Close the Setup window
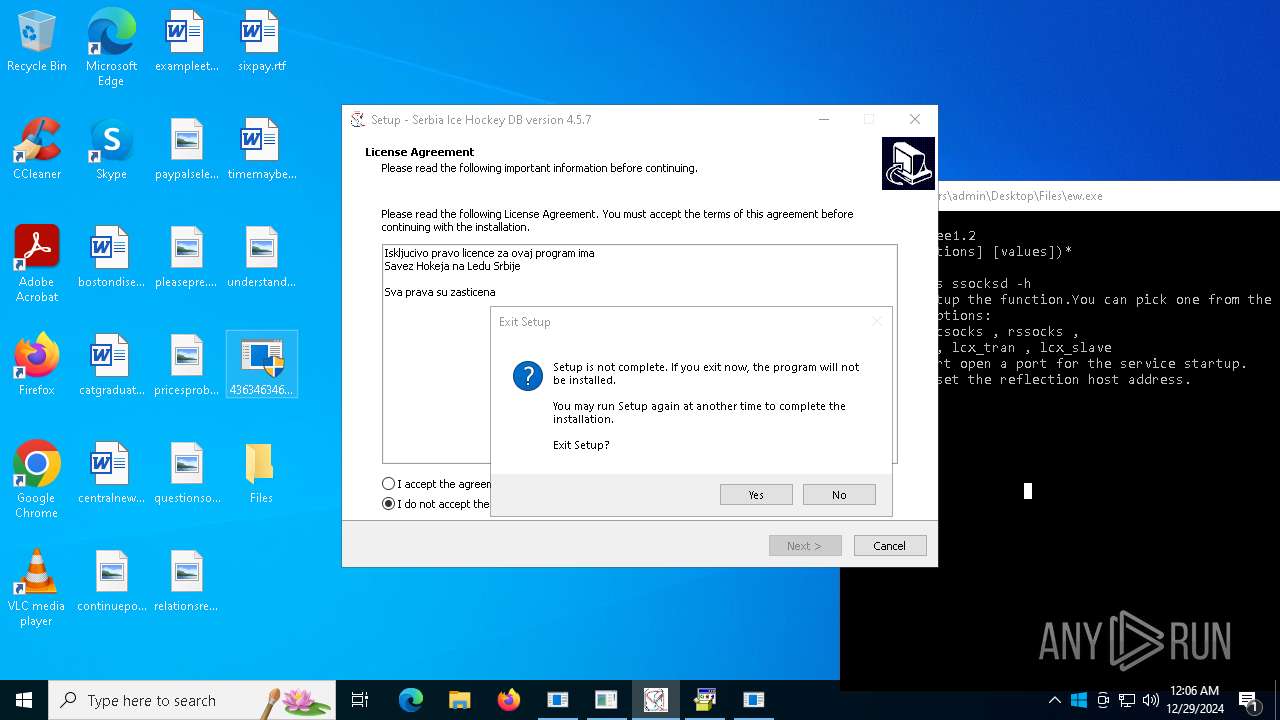This screenshot has width=1280, height=720. tap(914, 119)
